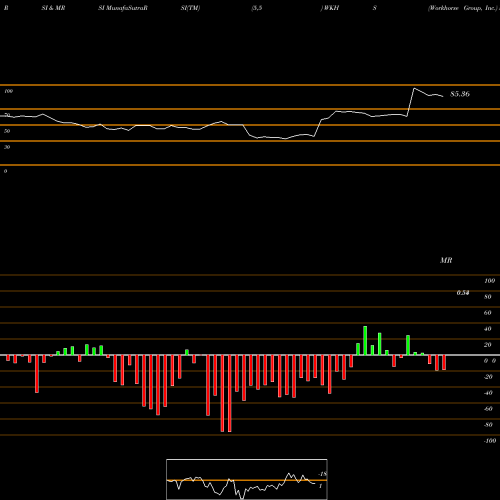Click the 30 label on RSI left axis
Screen dimensions: 500x500
pyautogui.click(x=7, y=147)
